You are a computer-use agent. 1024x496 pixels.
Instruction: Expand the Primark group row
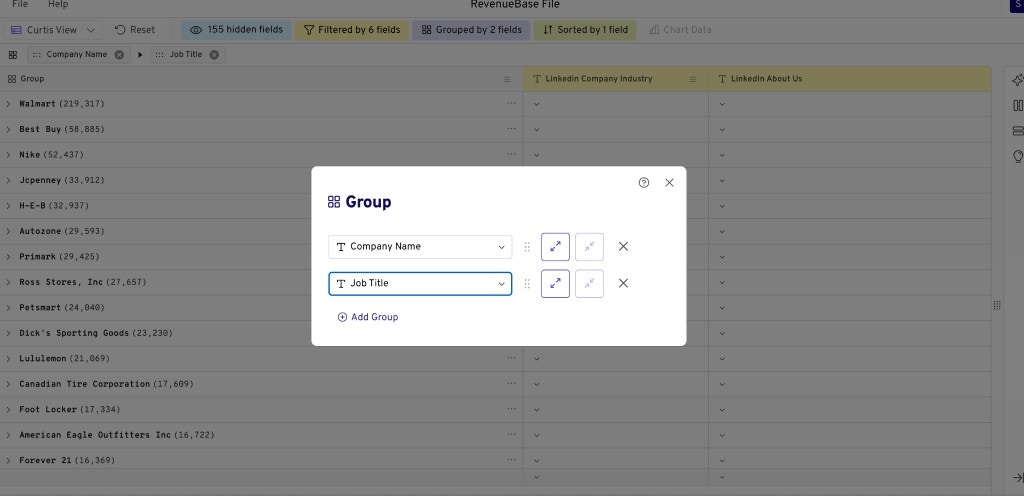point(8,256)
